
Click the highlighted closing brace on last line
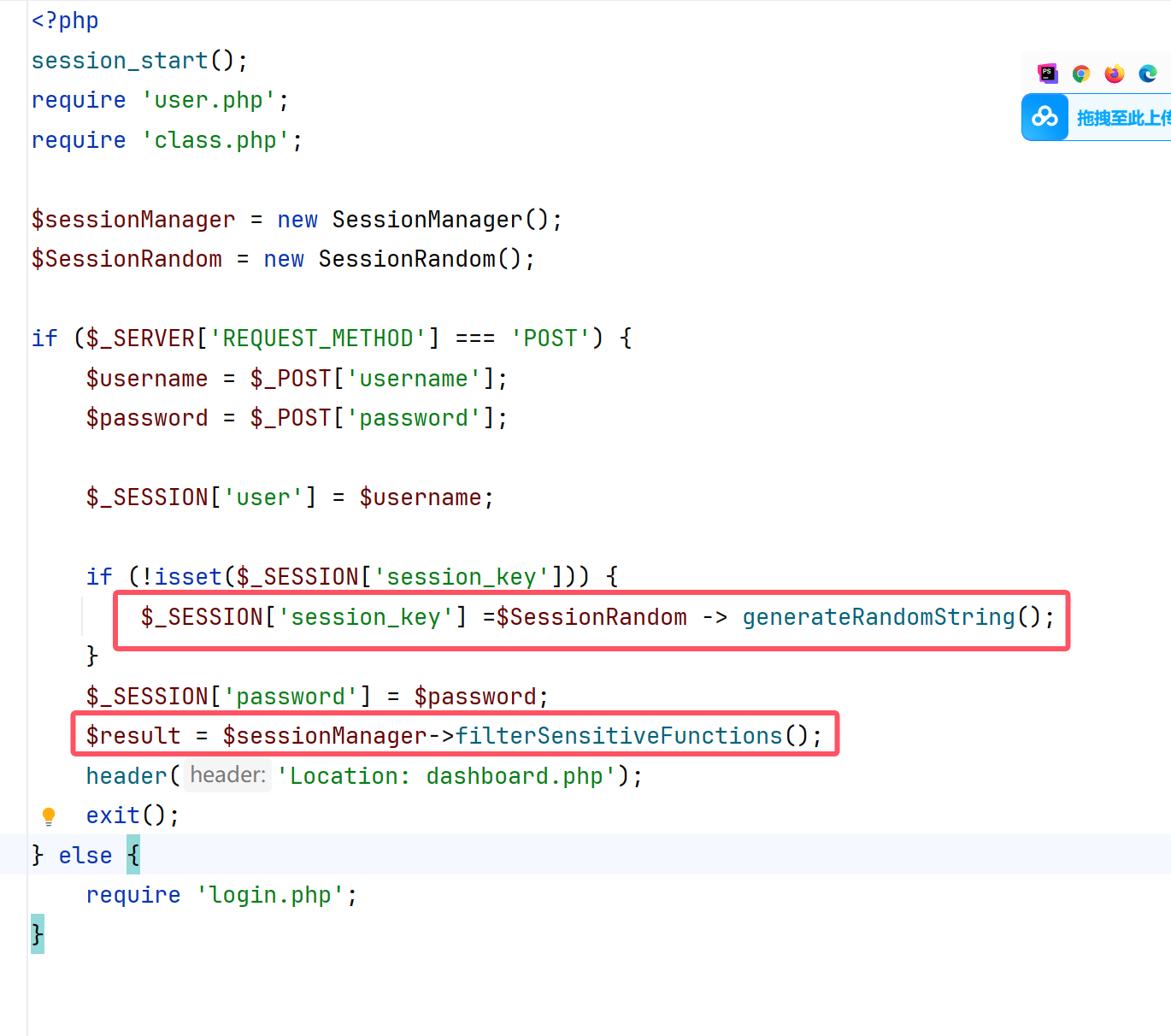pos(38,934)
